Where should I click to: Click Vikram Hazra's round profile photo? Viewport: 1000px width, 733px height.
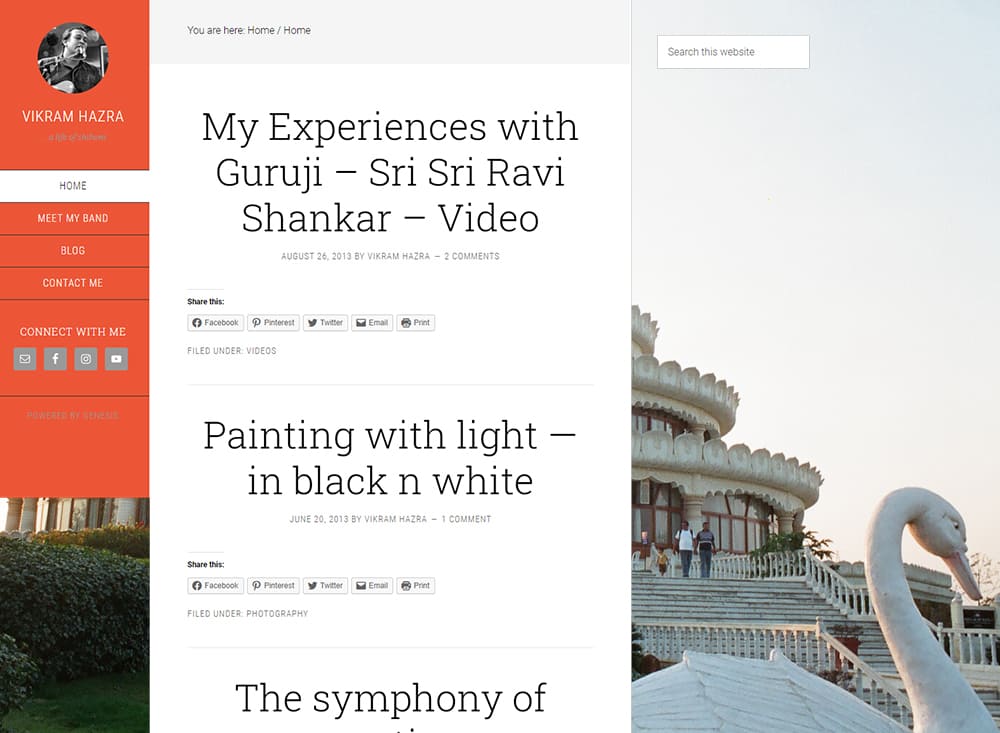click(73, 58)
